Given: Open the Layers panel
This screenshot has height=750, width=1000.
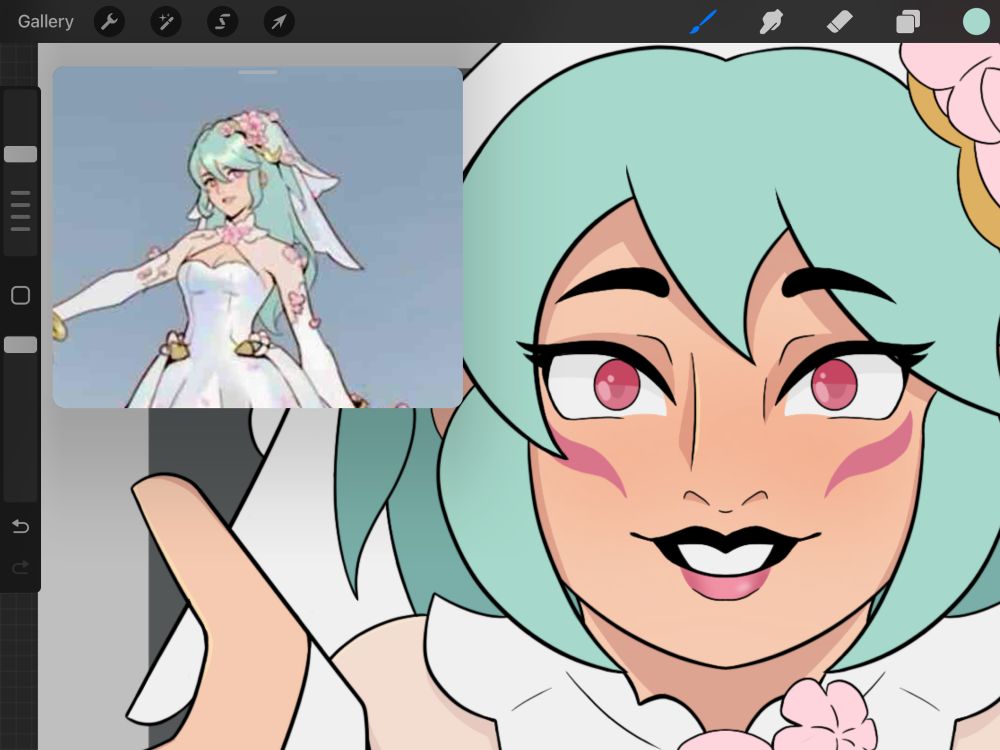Looking at the screenshot, I should pos(908,22).
